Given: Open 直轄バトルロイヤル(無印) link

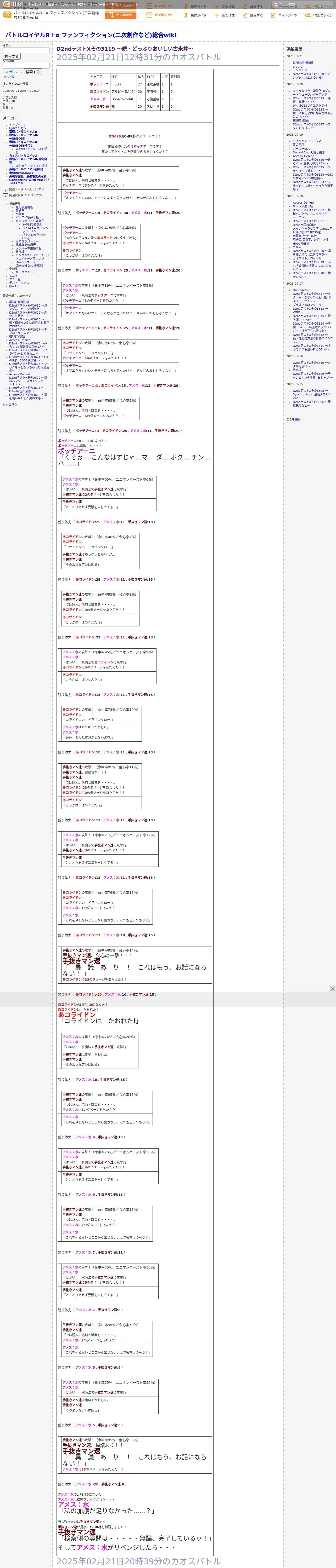Looking at the screenshot, I should point(26,169).
